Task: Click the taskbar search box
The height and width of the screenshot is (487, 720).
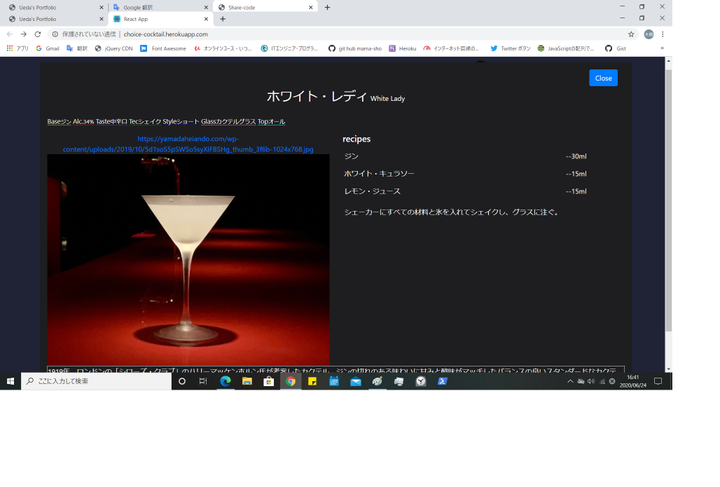Action: (x=96, y=381)
